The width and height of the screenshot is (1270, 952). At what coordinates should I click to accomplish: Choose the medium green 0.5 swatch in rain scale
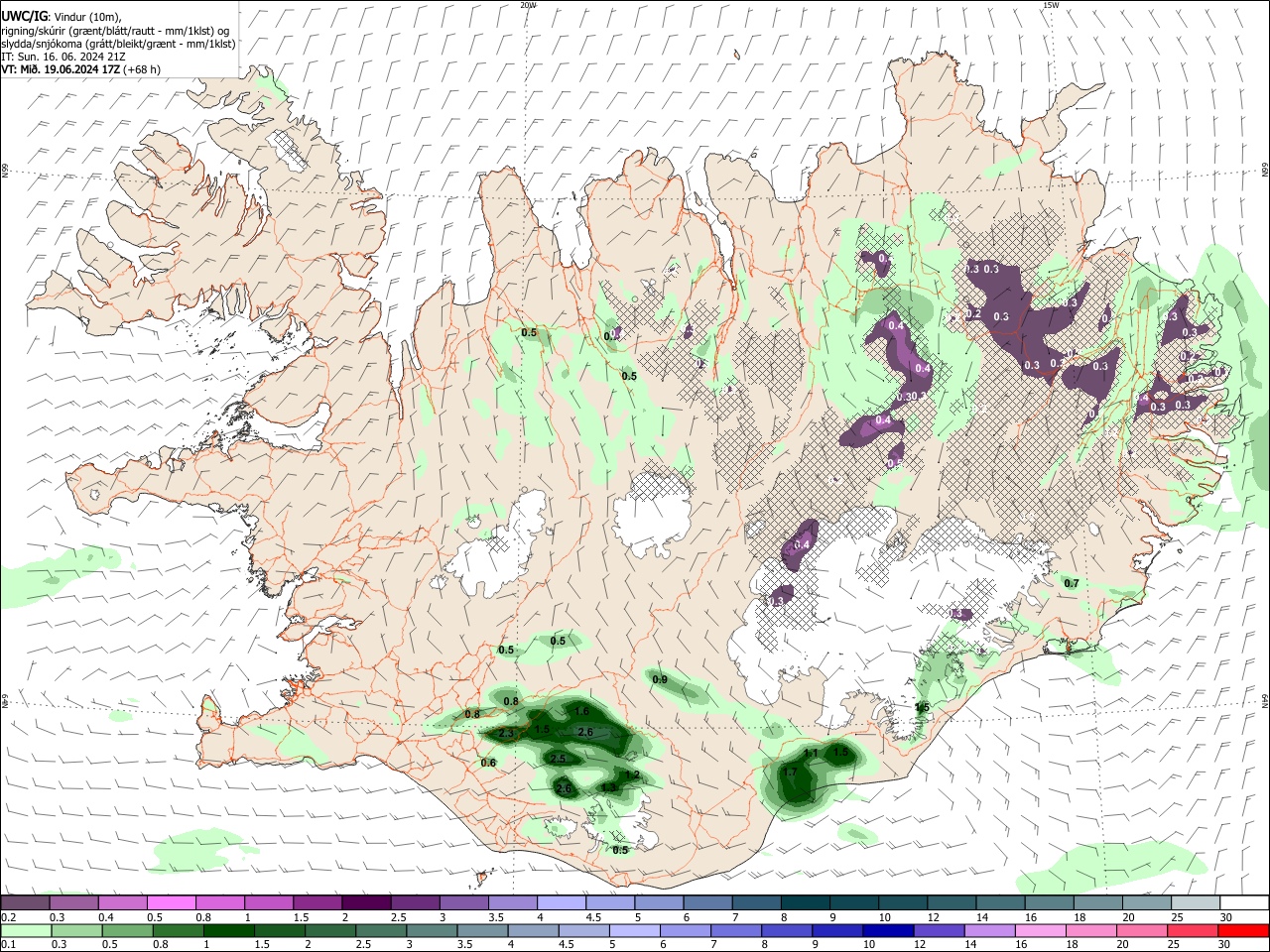click(126, 931)
